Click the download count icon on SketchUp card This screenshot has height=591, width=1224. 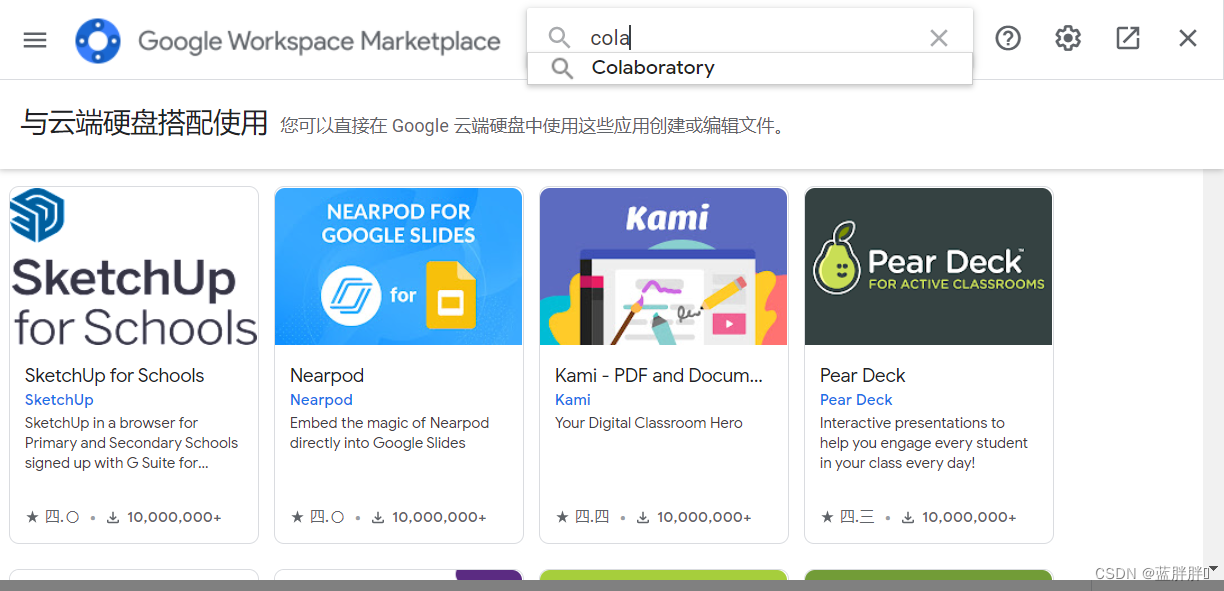113,518
